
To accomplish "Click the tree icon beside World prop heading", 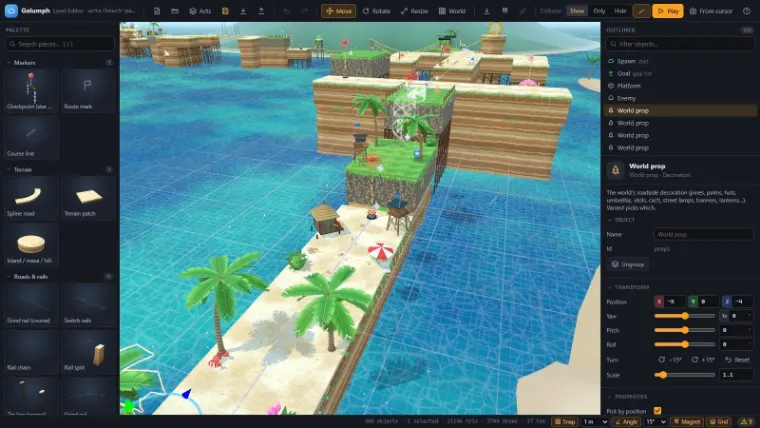I will (615, 170).
